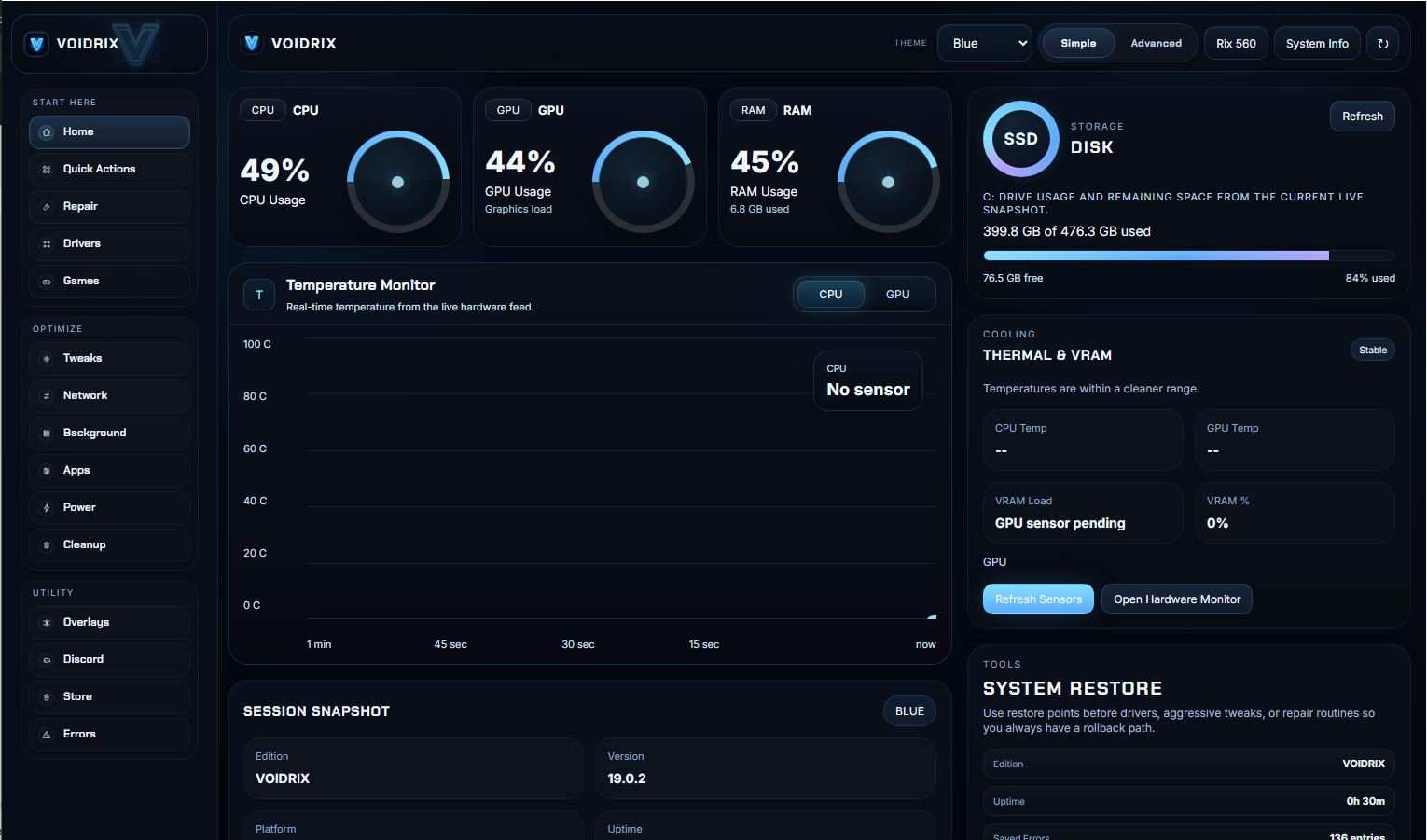Screen dimensions: 1427x840
Task: Click the Store sidebar icon
Action: [x=47, y=697]
